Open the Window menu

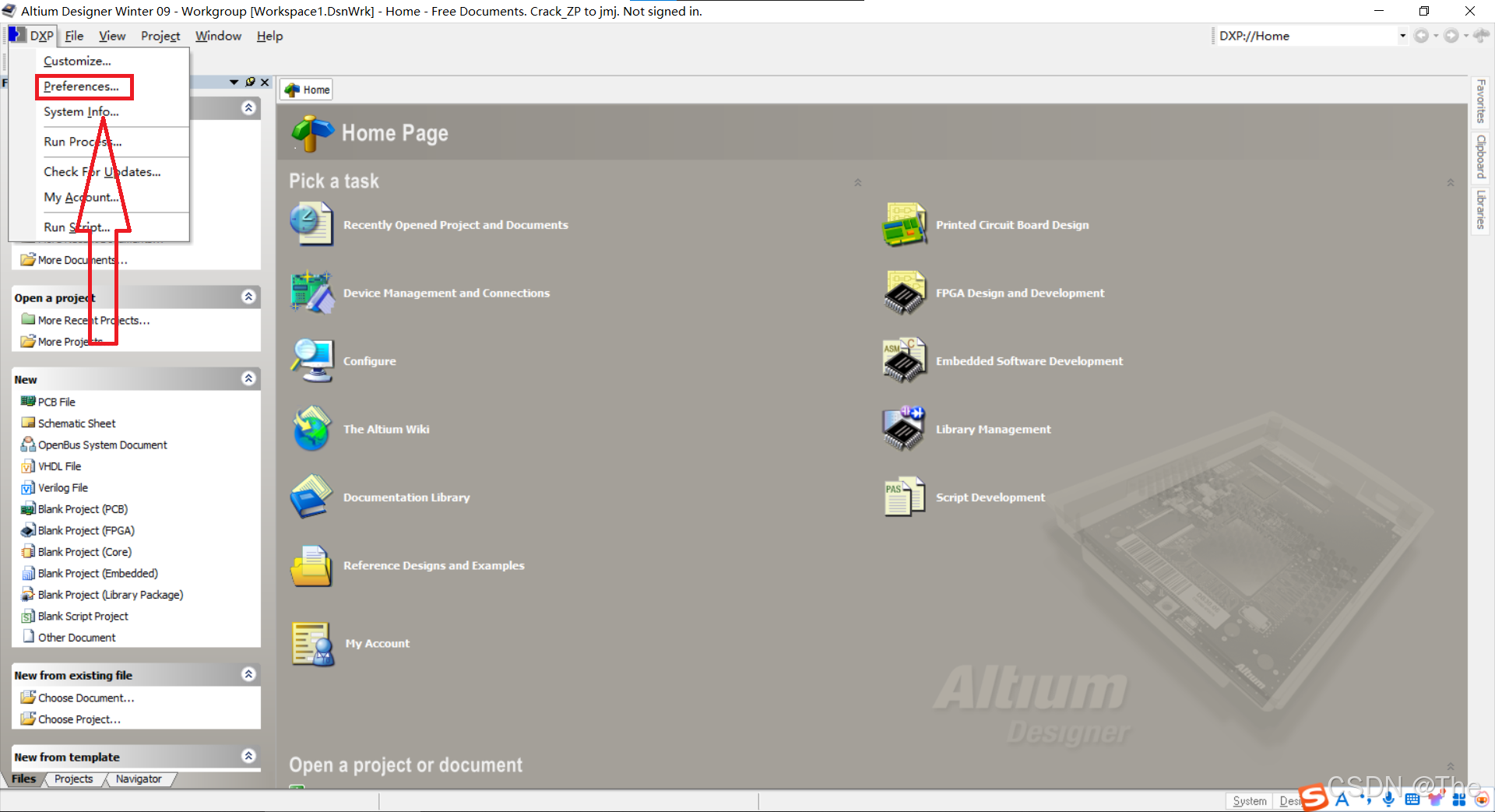coord(218,36)
